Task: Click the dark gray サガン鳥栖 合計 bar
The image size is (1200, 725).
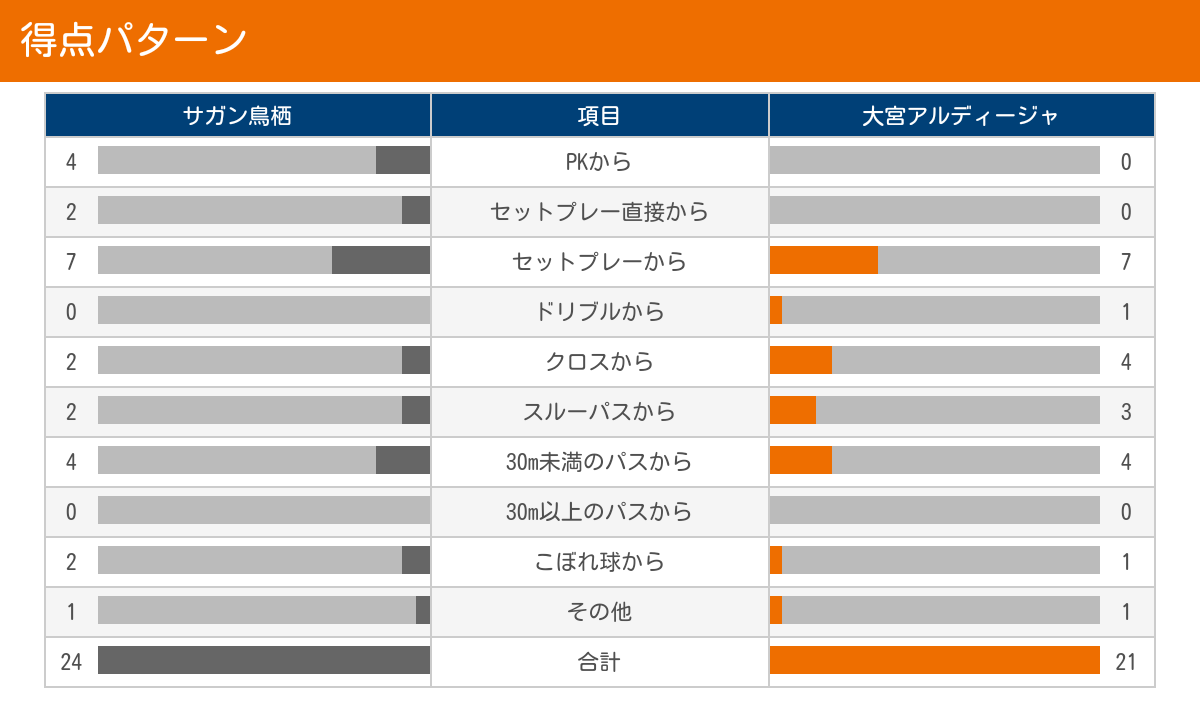Action: (264, 660)
